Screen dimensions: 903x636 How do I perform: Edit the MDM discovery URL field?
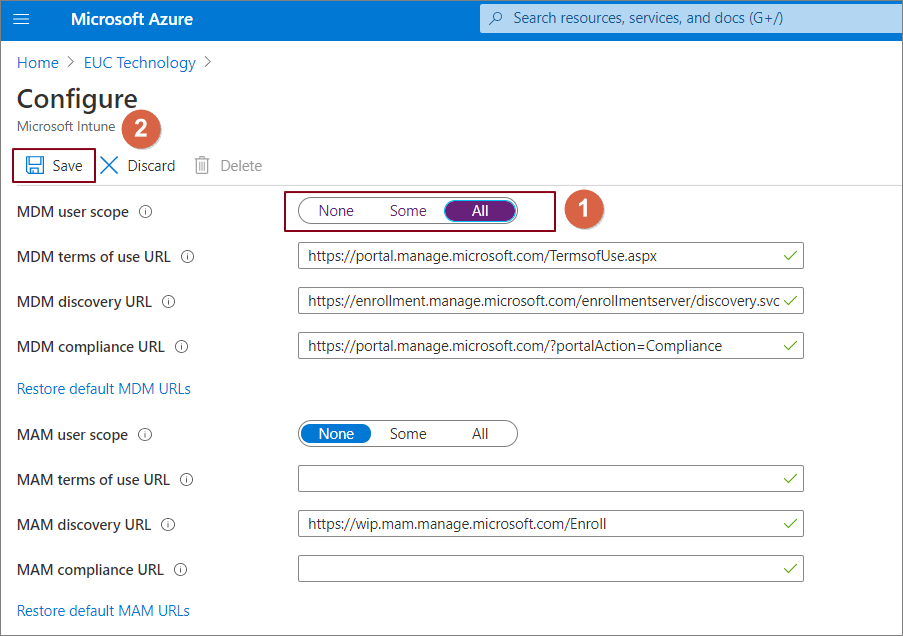[551, 300]
